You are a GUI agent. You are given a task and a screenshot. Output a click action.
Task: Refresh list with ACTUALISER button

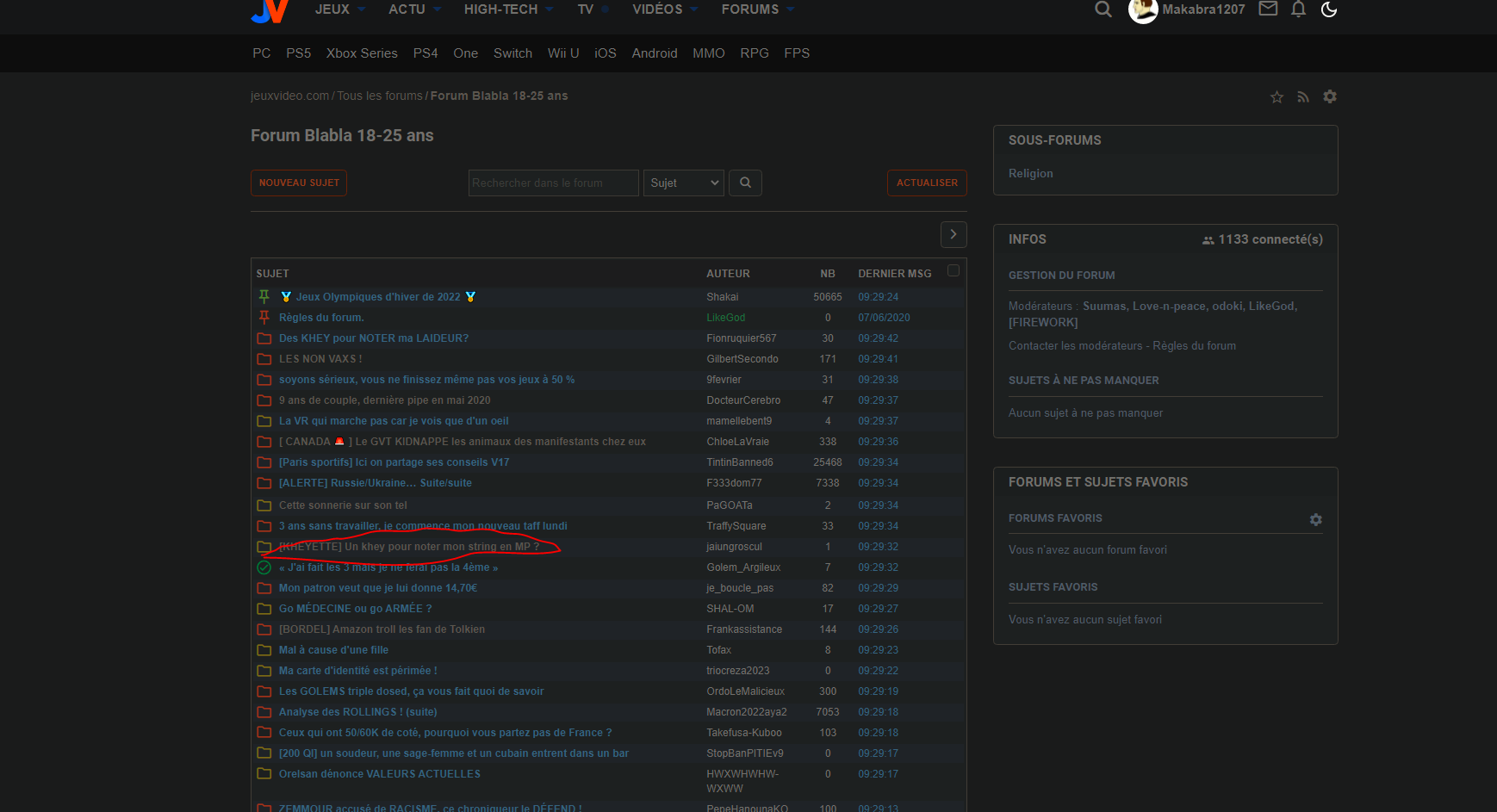(927, 183)
